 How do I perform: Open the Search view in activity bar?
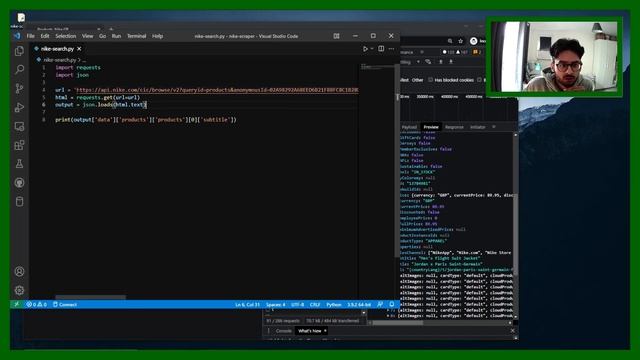[x=19, y=69]
